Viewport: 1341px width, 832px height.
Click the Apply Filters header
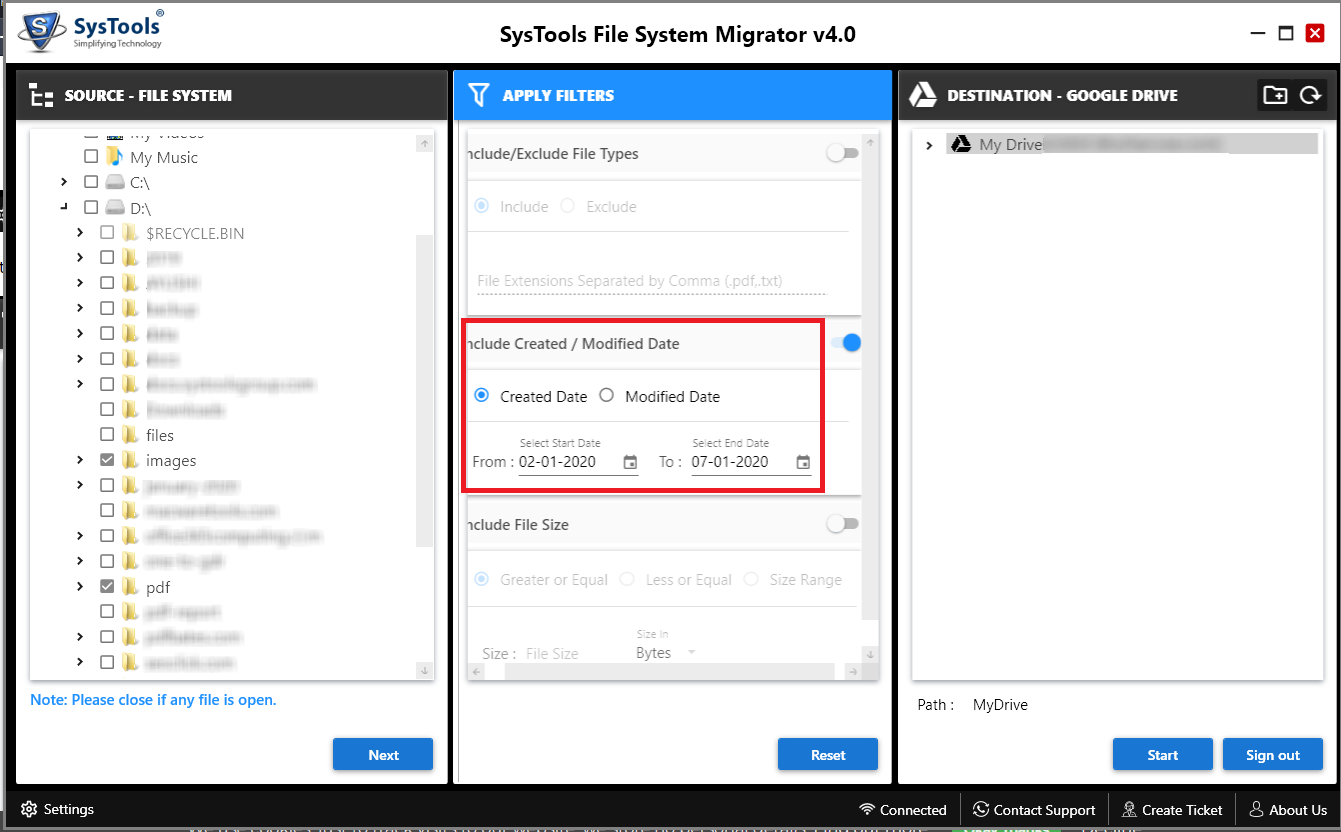coord(672,96)
